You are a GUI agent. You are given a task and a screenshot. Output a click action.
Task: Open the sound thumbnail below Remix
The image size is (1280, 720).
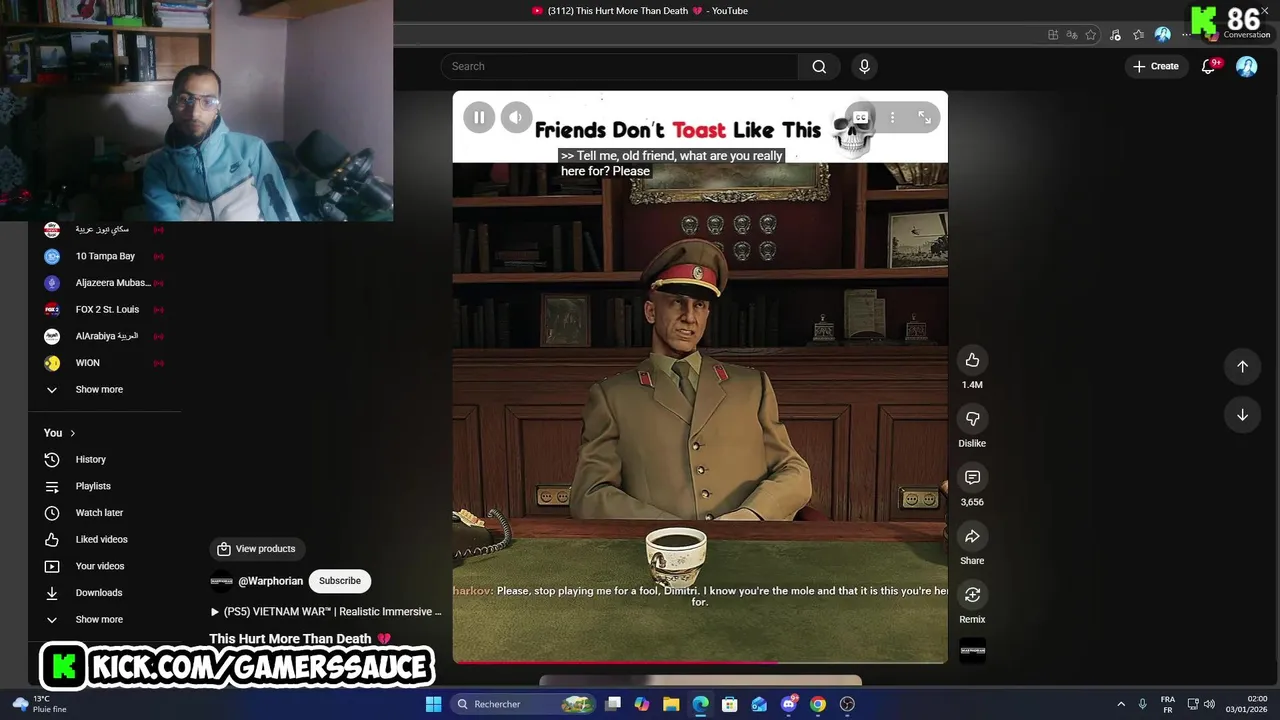click(x=973, y=651)
